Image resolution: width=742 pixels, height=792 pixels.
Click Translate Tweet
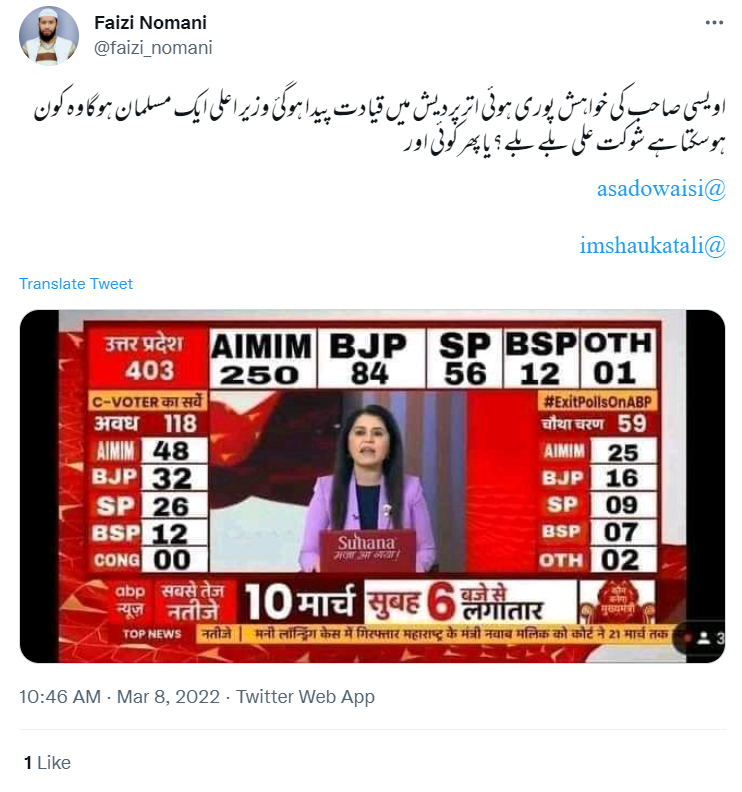point(76,284)
